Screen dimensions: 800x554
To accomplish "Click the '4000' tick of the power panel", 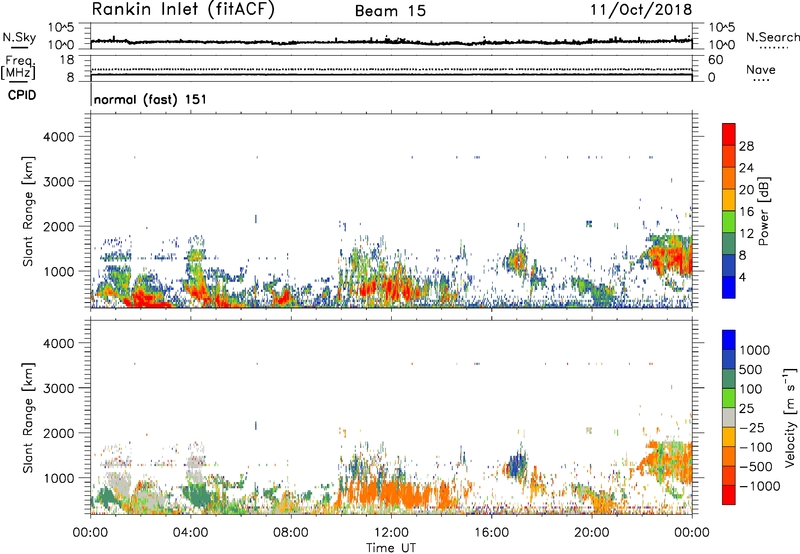I will pos(59,137).
